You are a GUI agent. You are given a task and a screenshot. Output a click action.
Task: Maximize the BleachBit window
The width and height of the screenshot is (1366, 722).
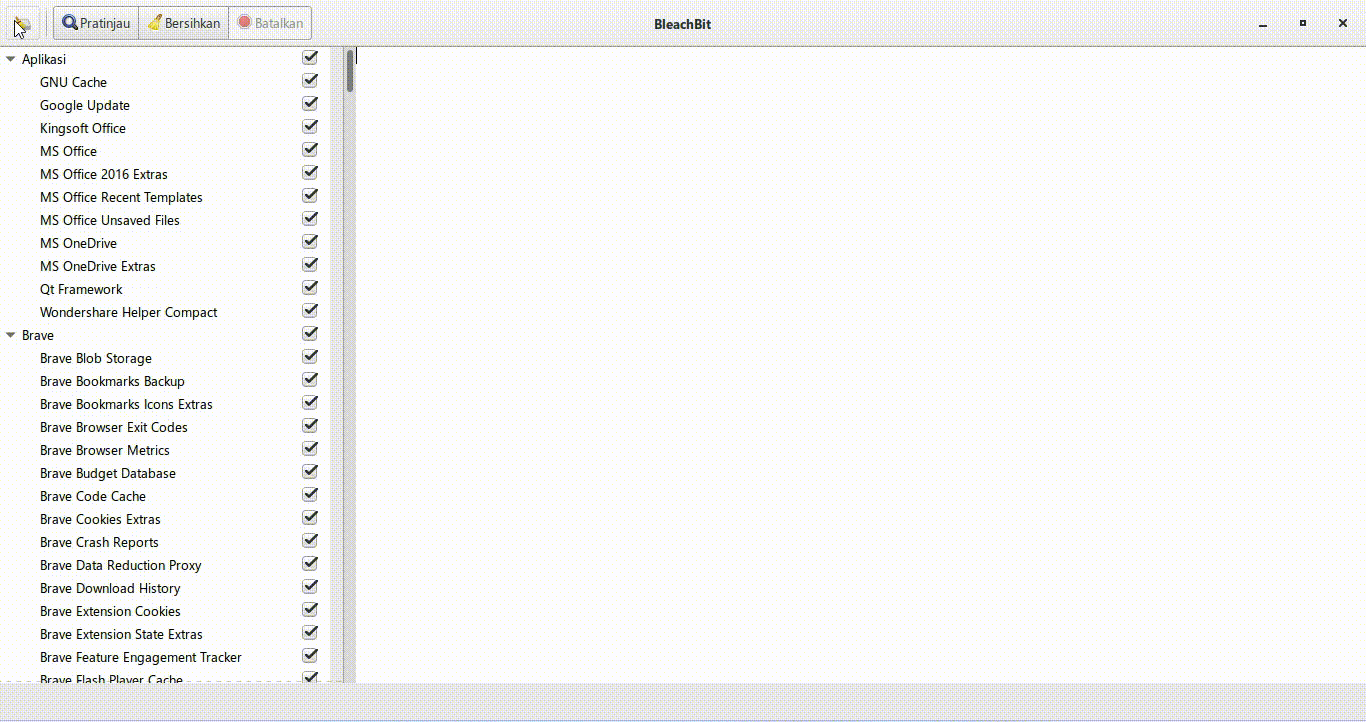(x=1303, y=23)
